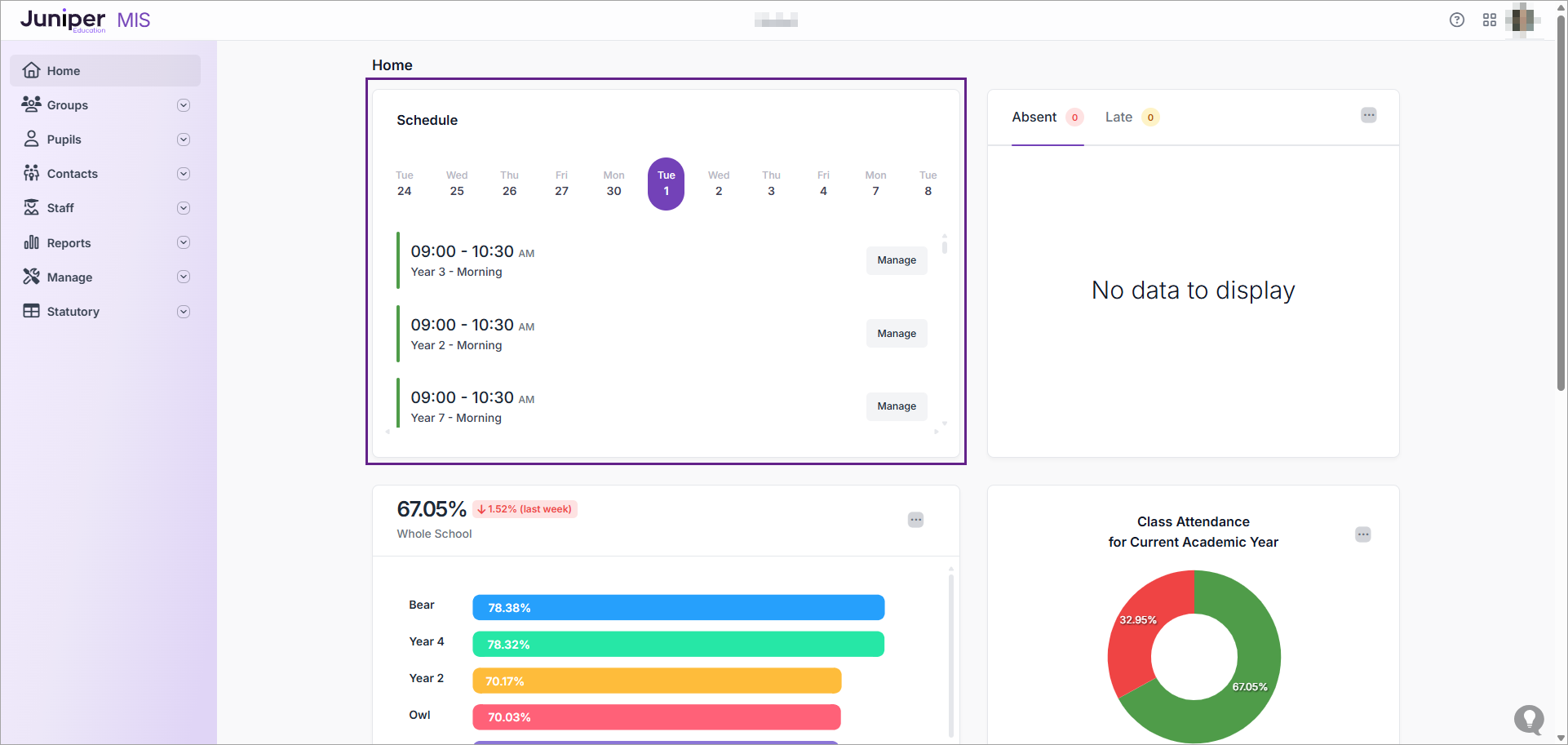Image resolution: width=1568 pixels, height=745 pixels.
Task: Open the feedback bubble at bottom right
Action: click(1529, 721)
